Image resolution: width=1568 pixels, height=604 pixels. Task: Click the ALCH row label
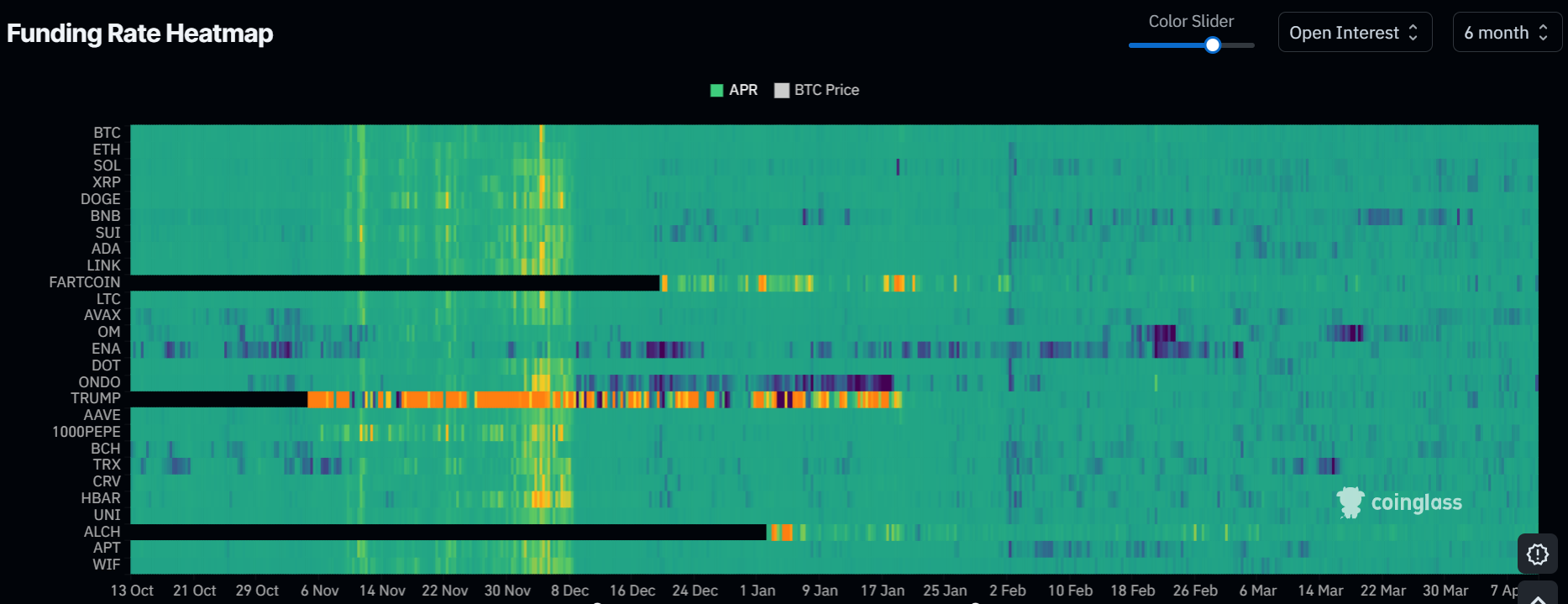pos(102,532)
